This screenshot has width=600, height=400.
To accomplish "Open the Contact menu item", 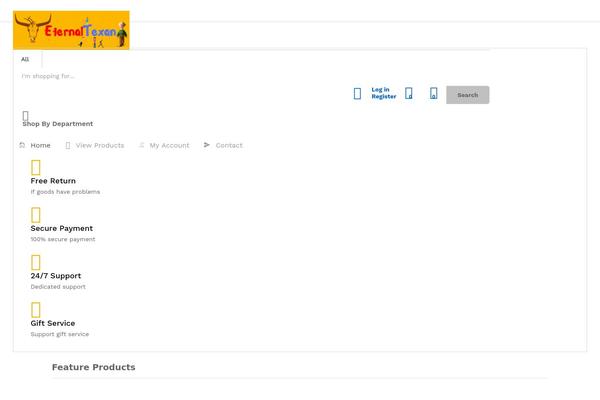I will (229, 145).
